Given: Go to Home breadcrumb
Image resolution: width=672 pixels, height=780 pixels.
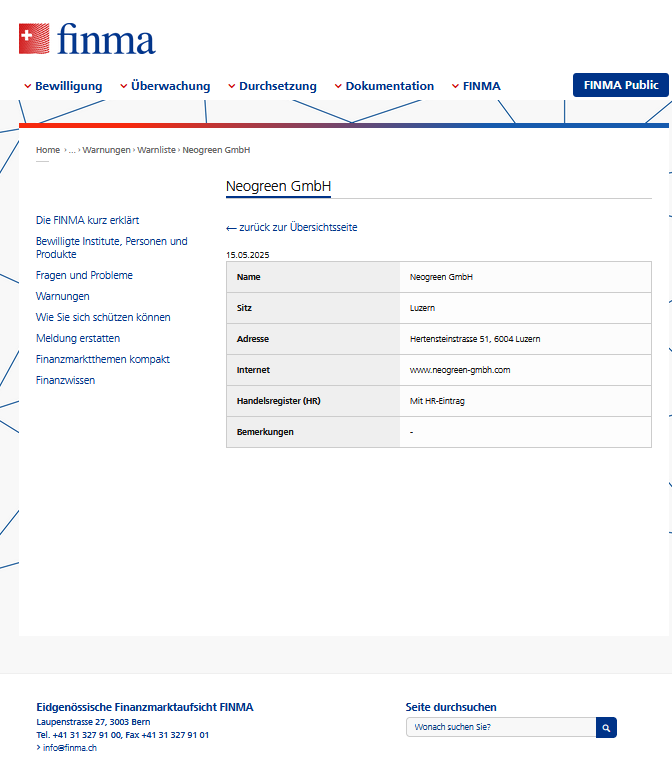Looking at the screenshot, I should point(48,150).
